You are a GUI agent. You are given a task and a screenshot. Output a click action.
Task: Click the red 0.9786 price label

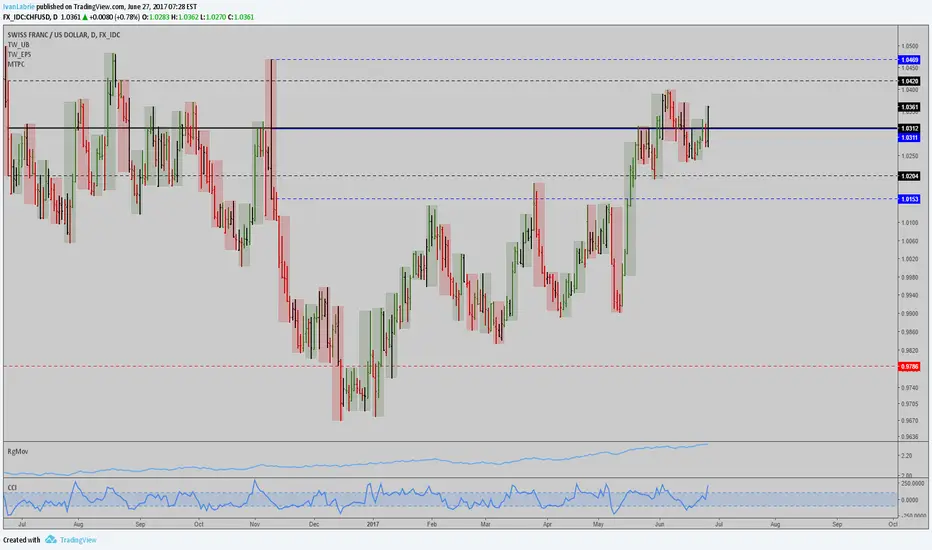click(x=909, y=366)
